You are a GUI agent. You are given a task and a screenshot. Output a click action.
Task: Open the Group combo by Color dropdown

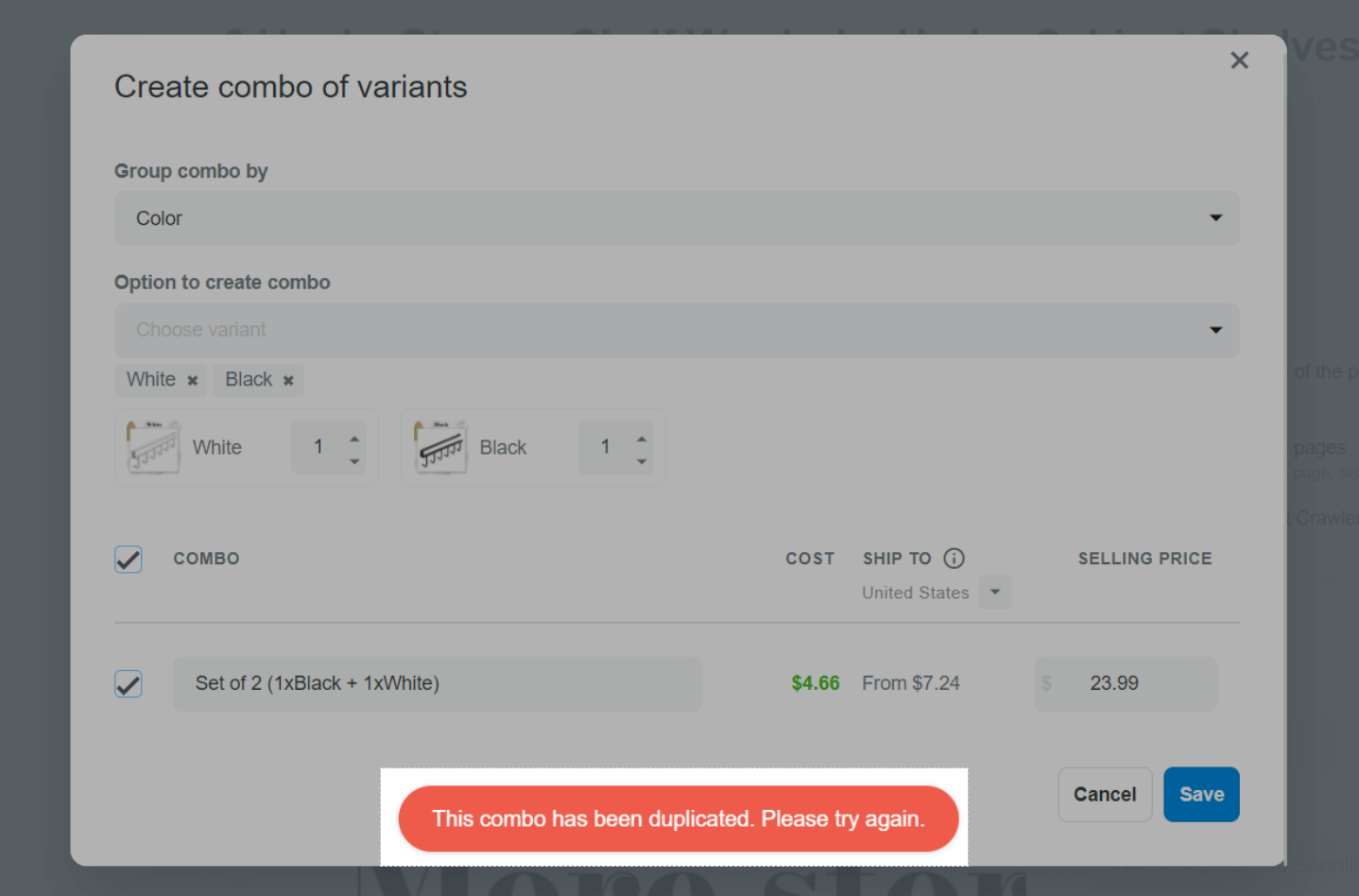click(677, 218)
